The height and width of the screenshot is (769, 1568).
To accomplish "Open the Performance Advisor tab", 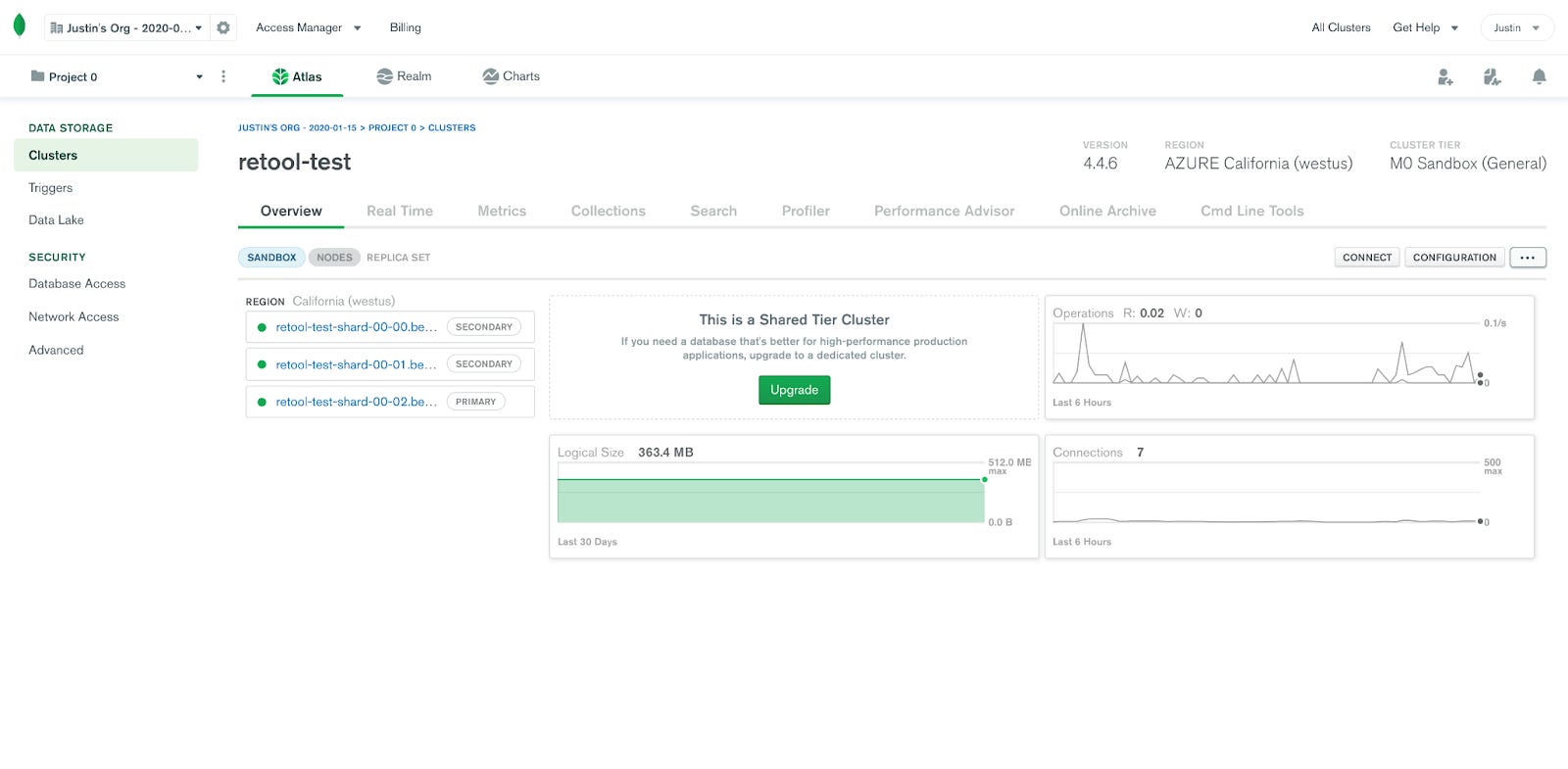I will coord(944,211).
